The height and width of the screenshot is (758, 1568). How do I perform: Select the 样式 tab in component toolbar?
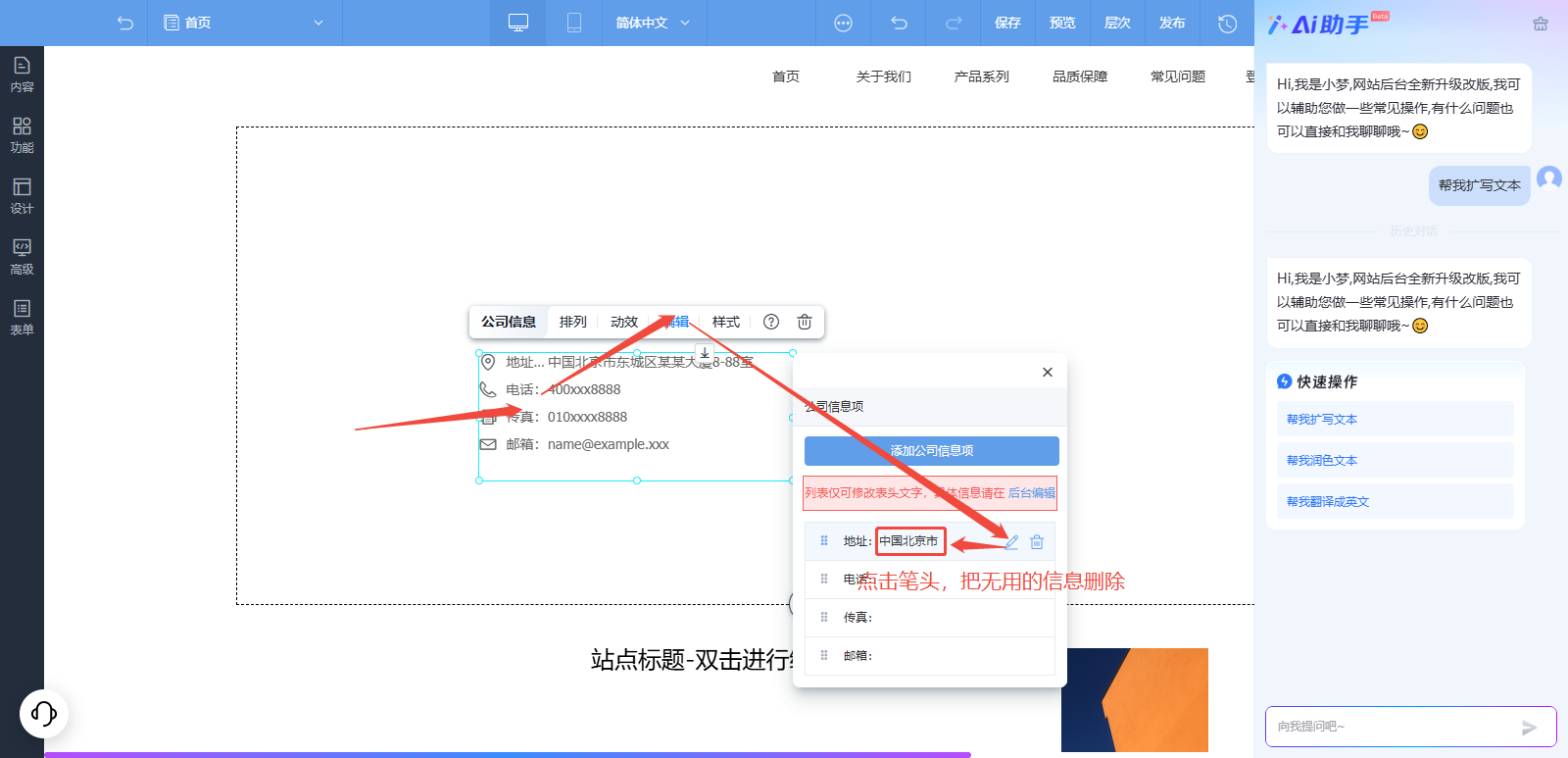[x=726, y=322]
